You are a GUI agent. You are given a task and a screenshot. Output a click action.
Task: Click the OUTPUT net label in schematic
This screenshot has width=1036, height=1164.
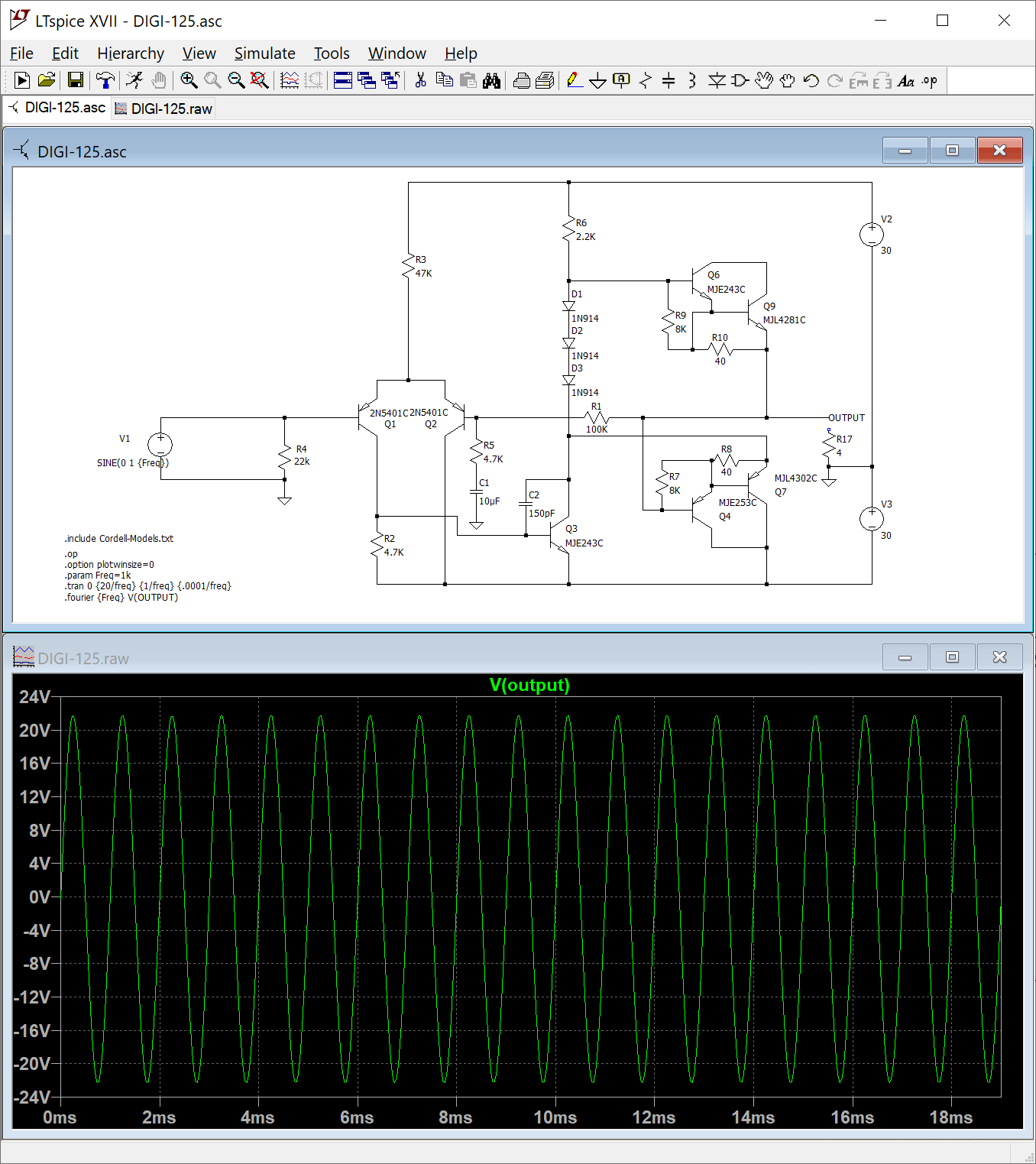click(x=847, y=418)
